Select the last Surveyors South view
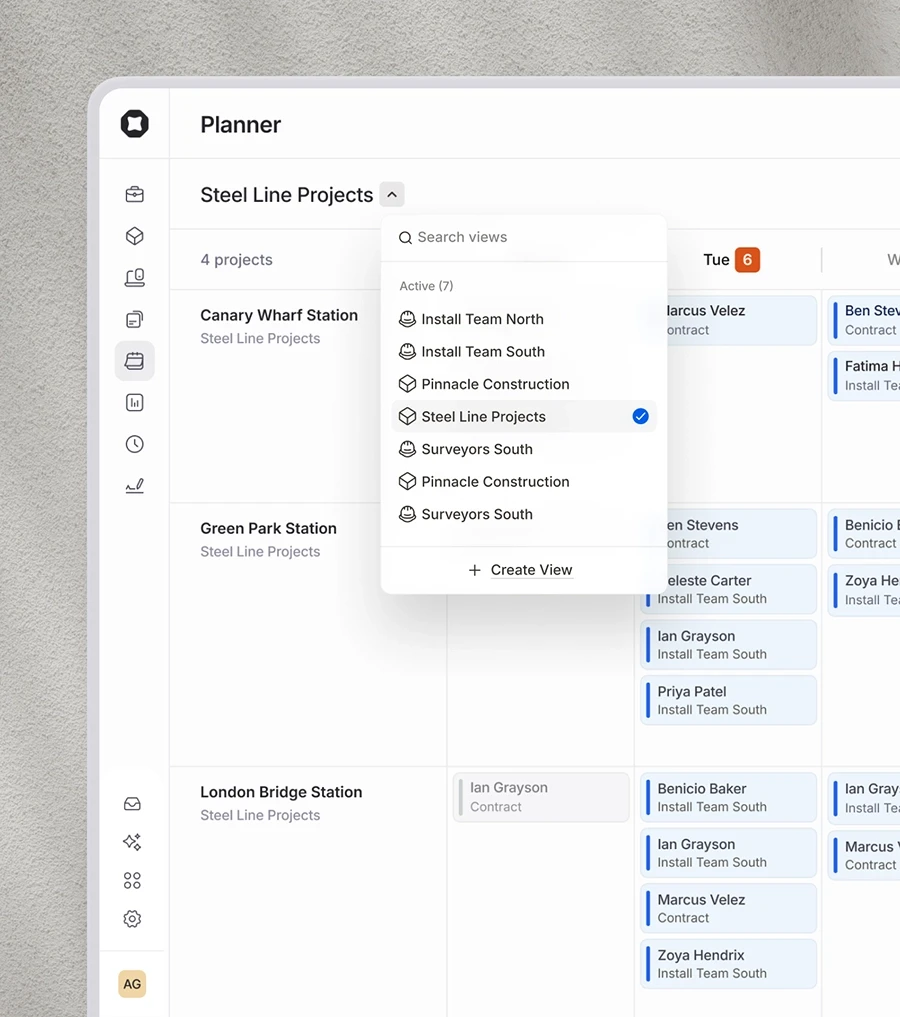Viewport: 900px width, 1017px height. [x=524, y=514]
